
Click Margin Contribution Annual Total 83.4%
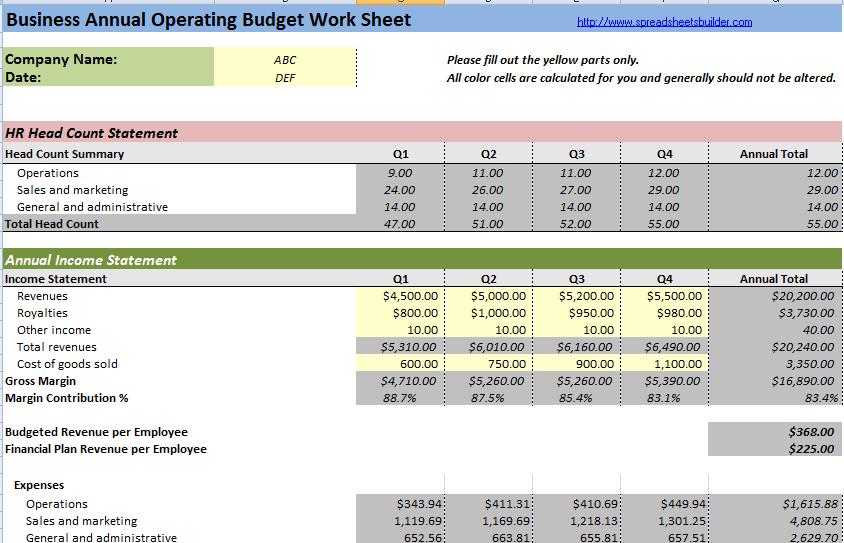775,398
